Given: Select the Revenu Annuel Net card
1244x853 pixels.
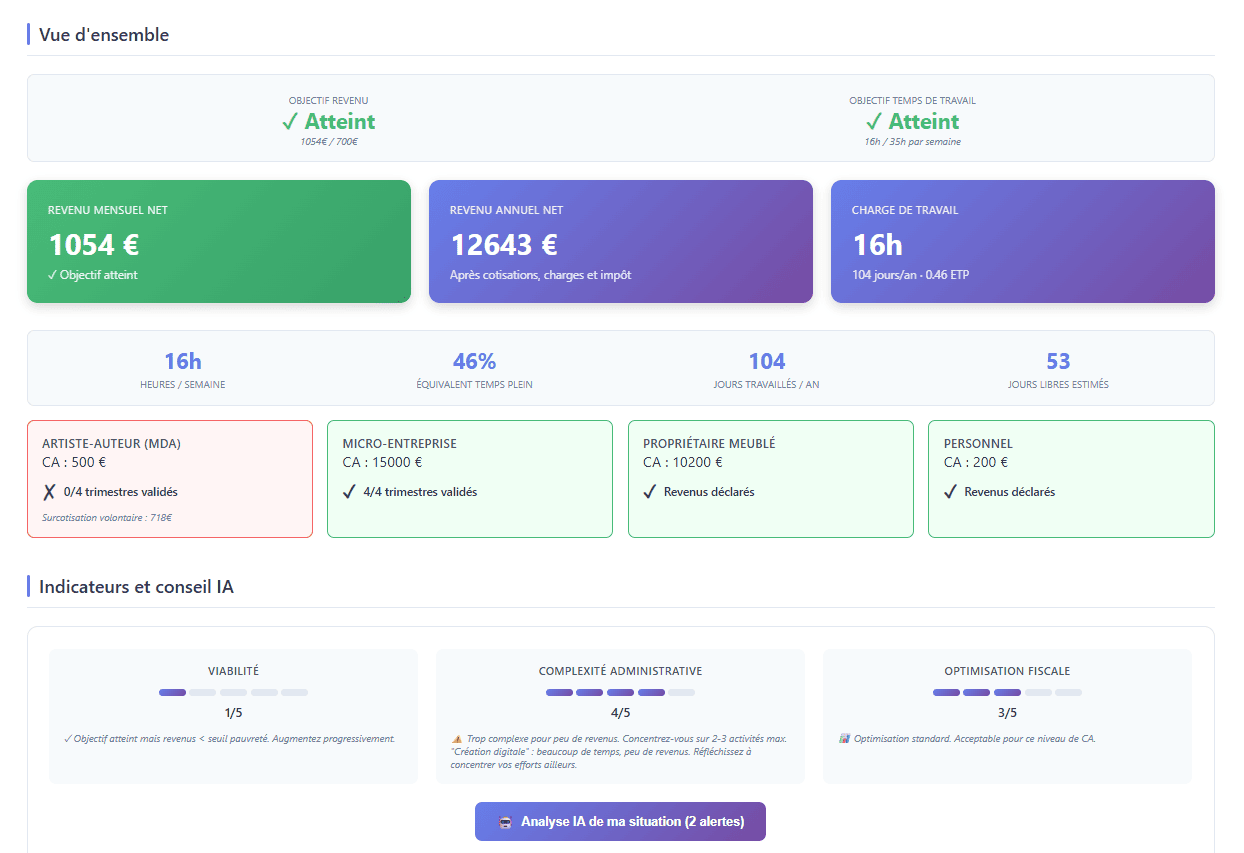Looking at the screenshot, I should 620,241.
